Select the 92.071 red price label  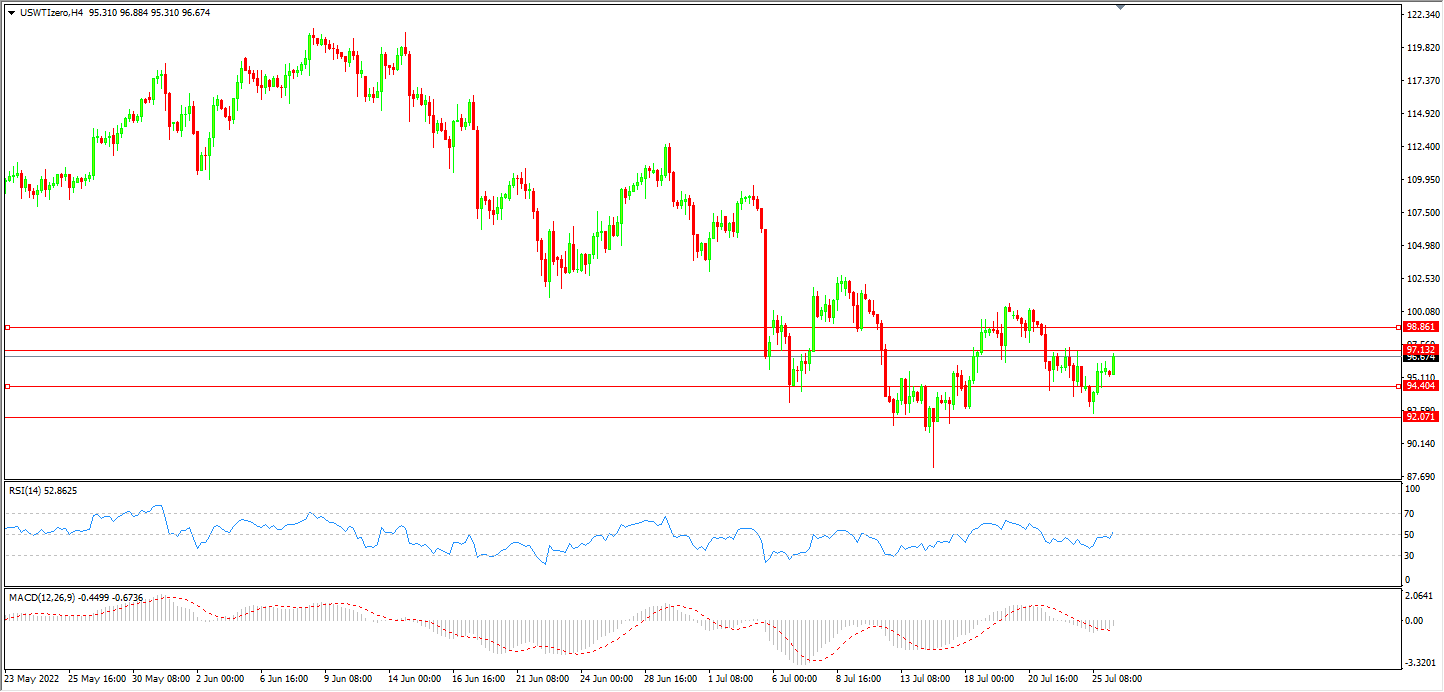point(1421,417)
